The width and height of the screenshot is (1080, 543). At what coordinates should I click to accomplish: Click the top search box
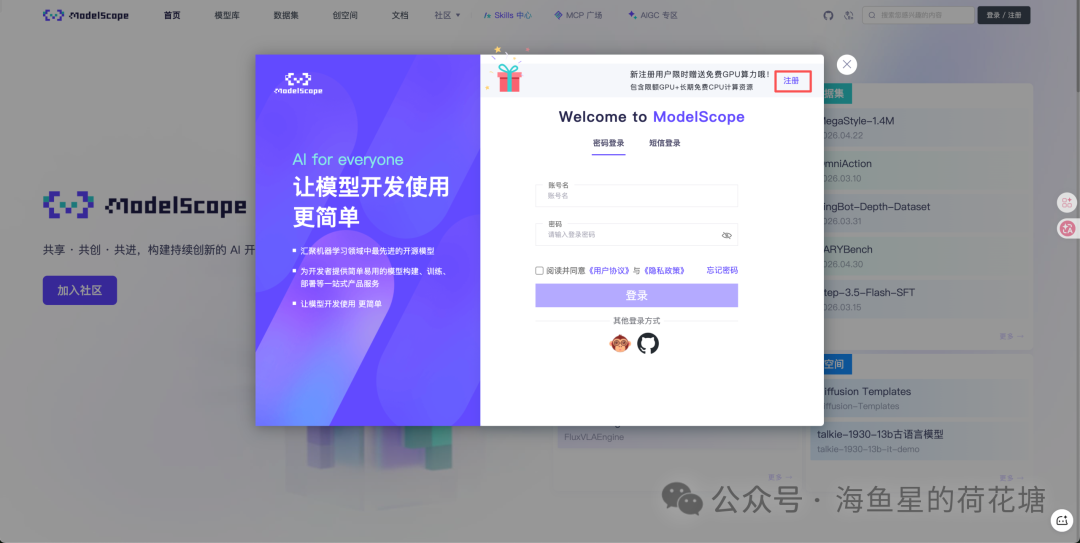click(918, 15)
